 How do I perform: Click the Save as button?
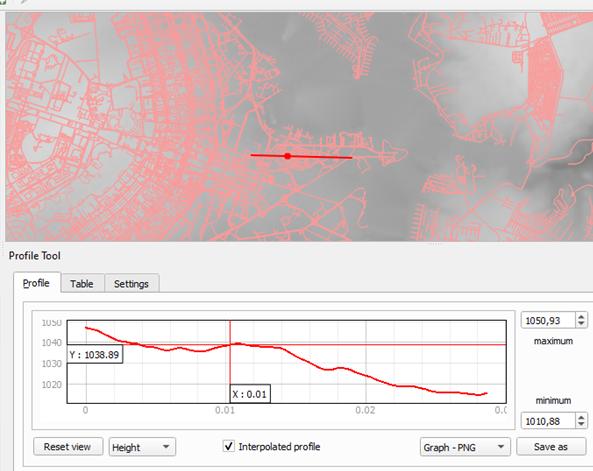(x=551, y=447)
